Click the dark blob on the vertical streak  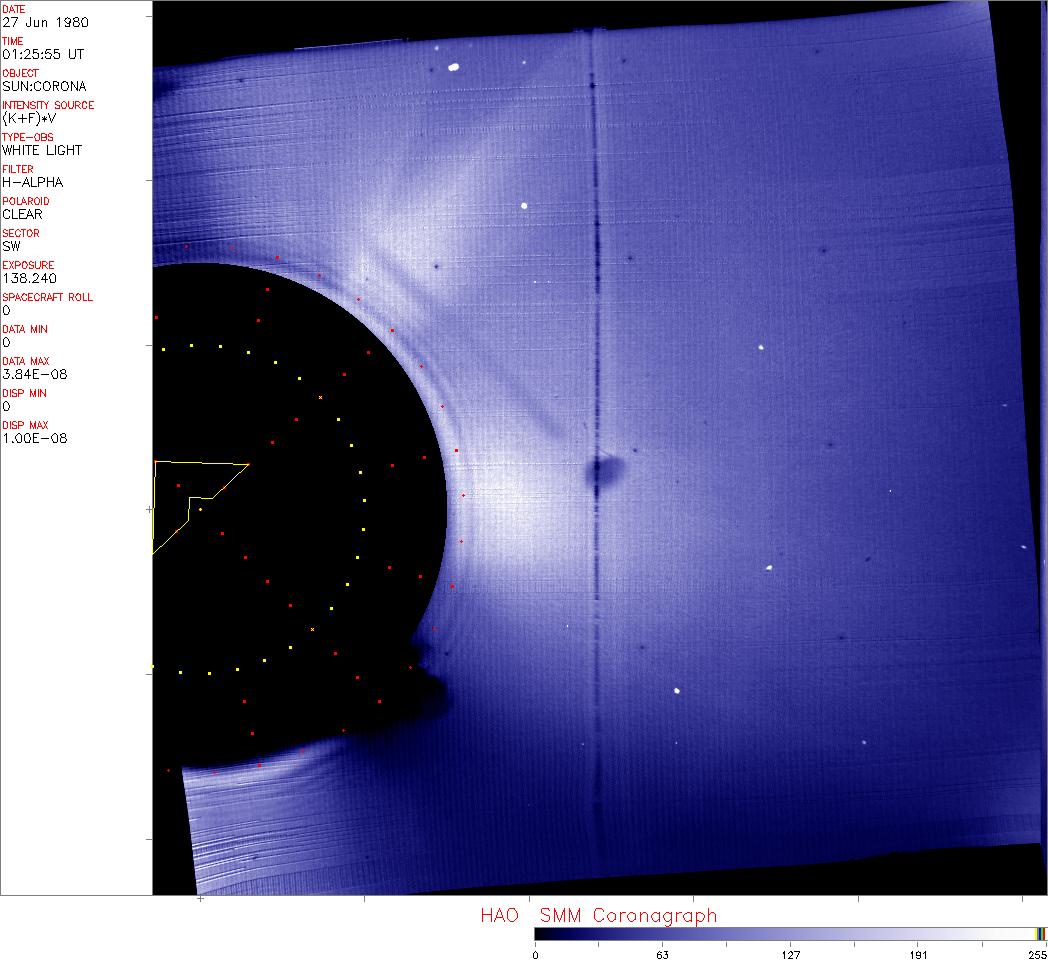(x=603, y=470)
